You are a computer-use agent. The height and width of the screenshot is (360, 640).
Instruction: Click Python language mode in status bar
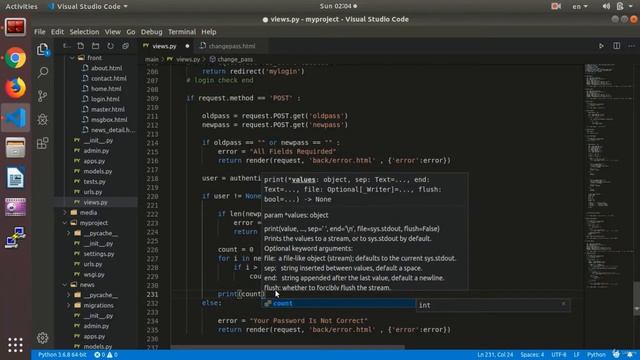click(596, 355)
